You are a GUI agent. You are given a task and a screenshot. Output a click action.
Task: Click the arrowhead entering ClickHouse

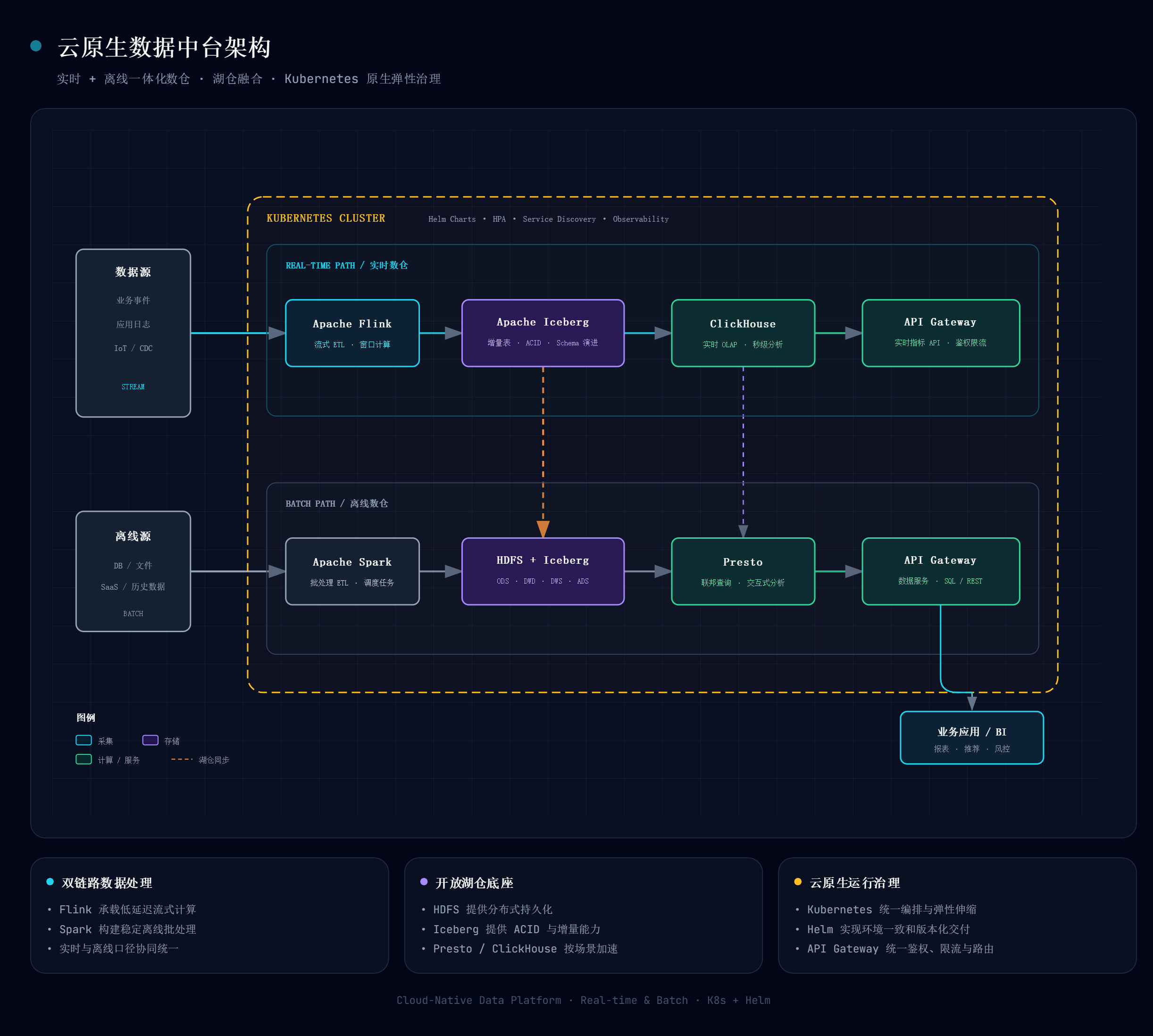[x=663, y=333]
